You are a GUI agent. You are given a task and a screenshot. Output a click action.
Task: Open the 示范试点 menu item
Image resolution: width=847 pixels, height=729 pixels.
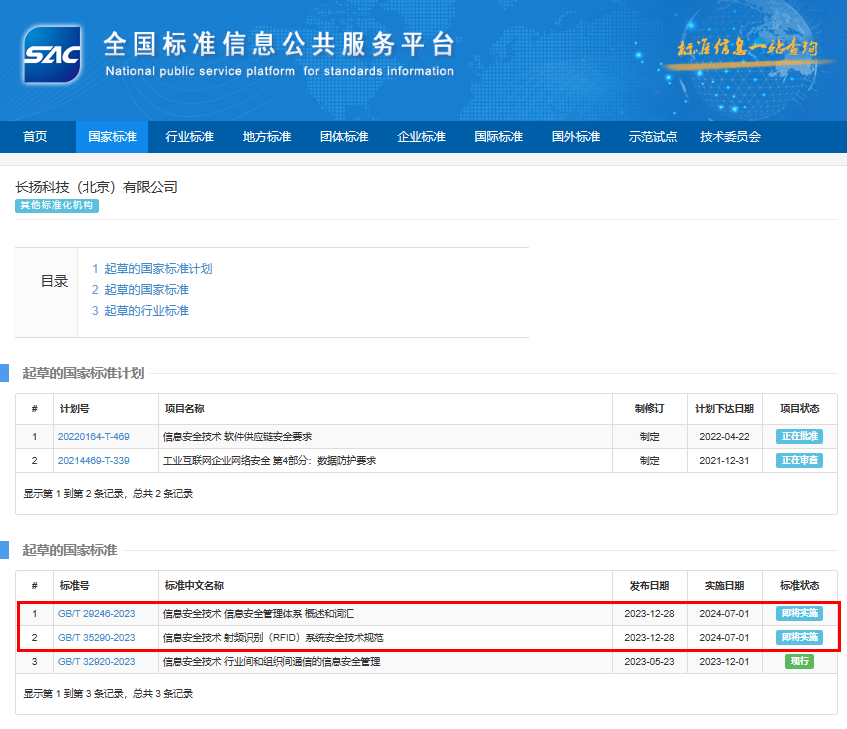[x=653, y=137]
